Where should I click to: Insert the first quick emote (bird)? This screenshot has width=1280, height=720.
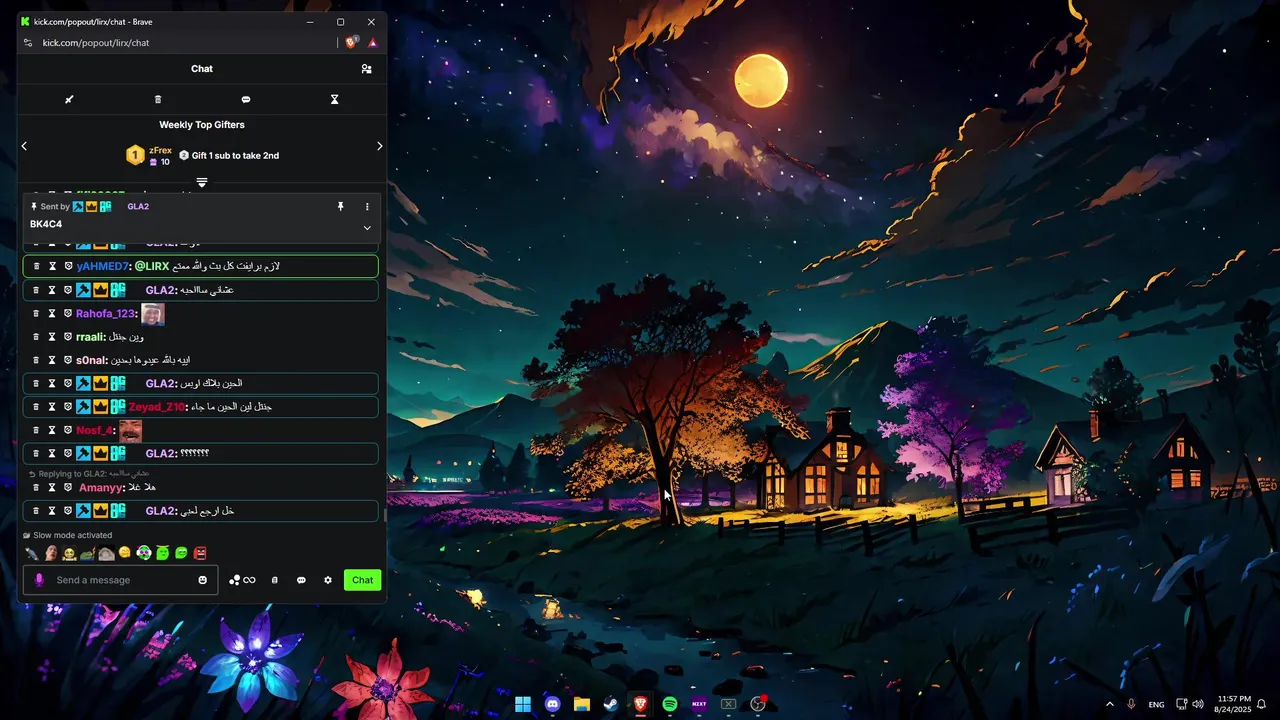[32, 553]
